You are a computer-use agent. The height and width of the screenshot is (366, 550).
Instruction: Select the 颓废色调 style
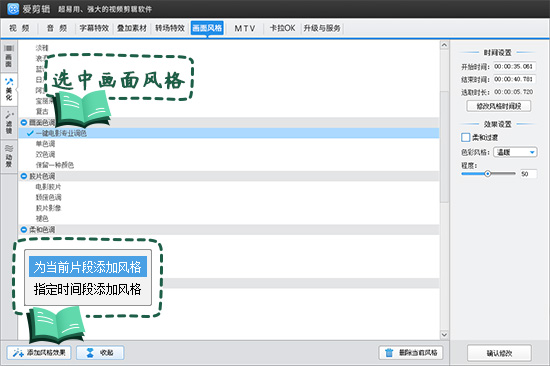click(x=48, y=197)
